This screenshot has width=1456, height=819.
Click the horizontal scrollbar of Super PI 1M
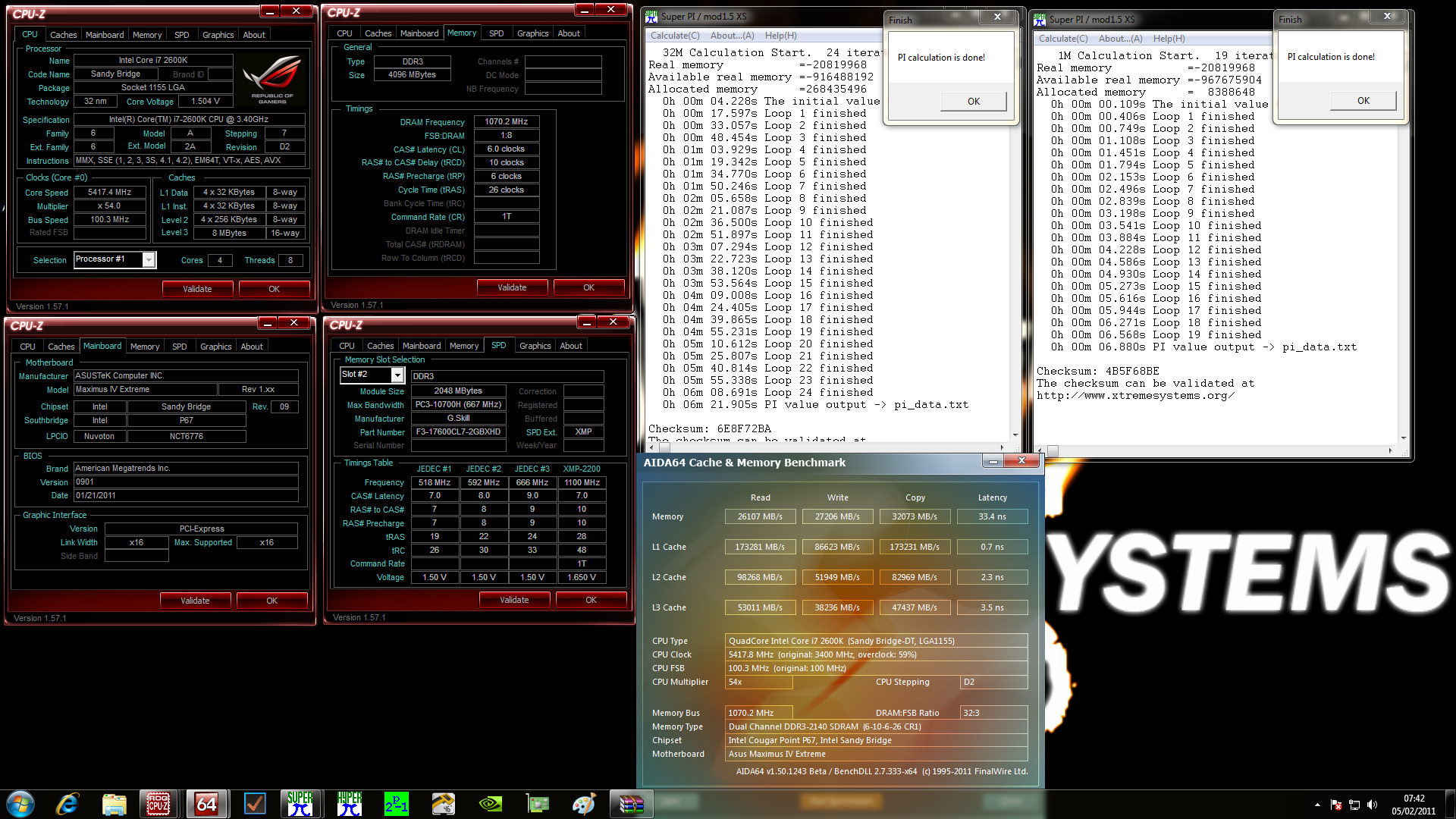pos(1215,450)
